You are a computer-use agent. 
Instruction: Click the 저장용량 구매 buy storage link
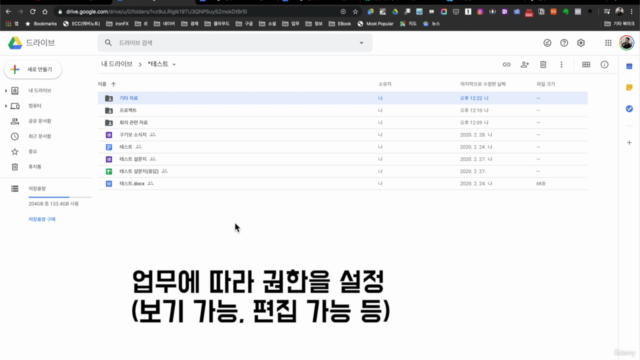(x=42, y=219)
